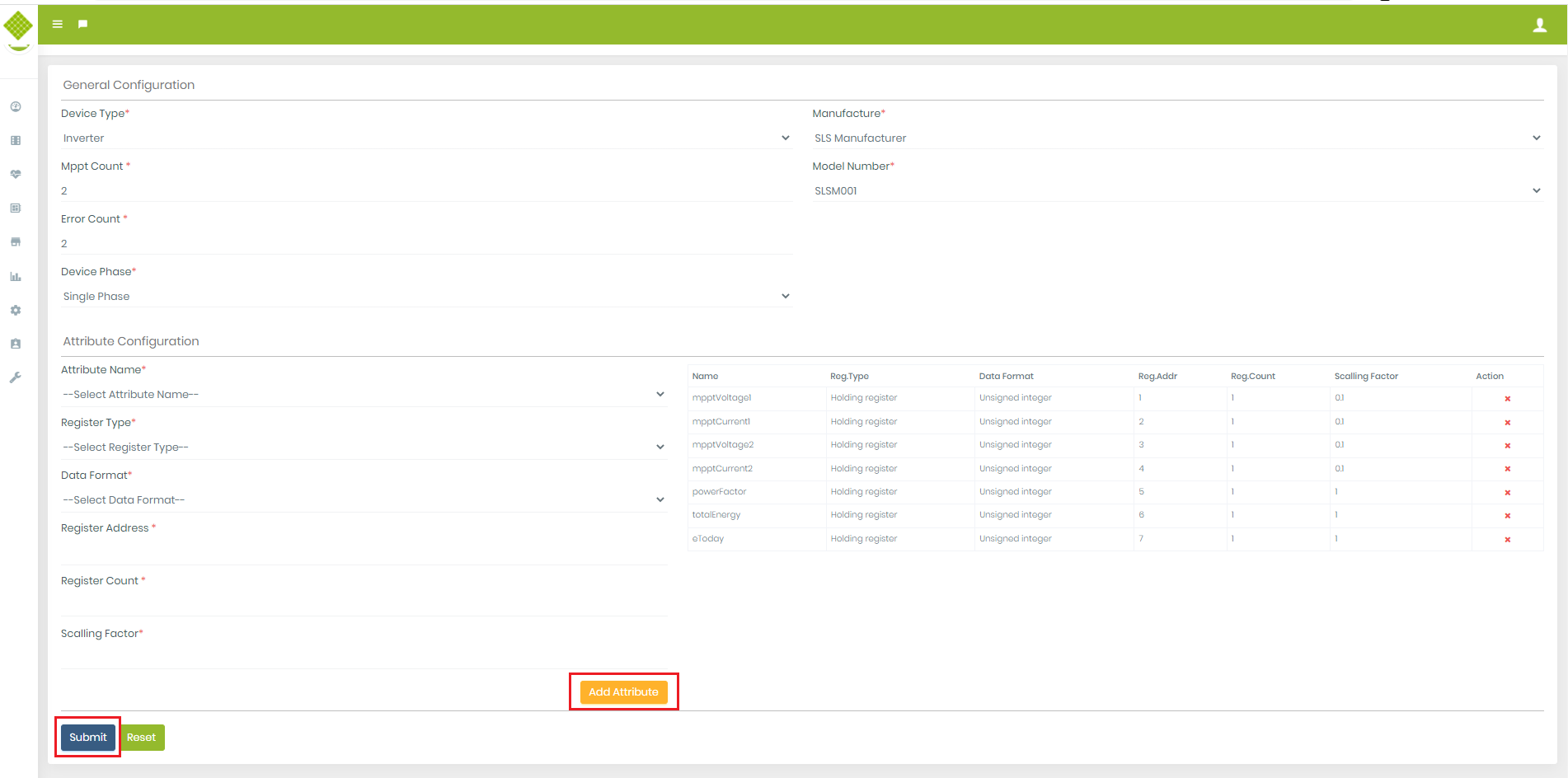Image resolution: width=1568 pixels, height=778 pixels.
Task: Click the heartbeat health icon in sidebar
Action: 16,175
